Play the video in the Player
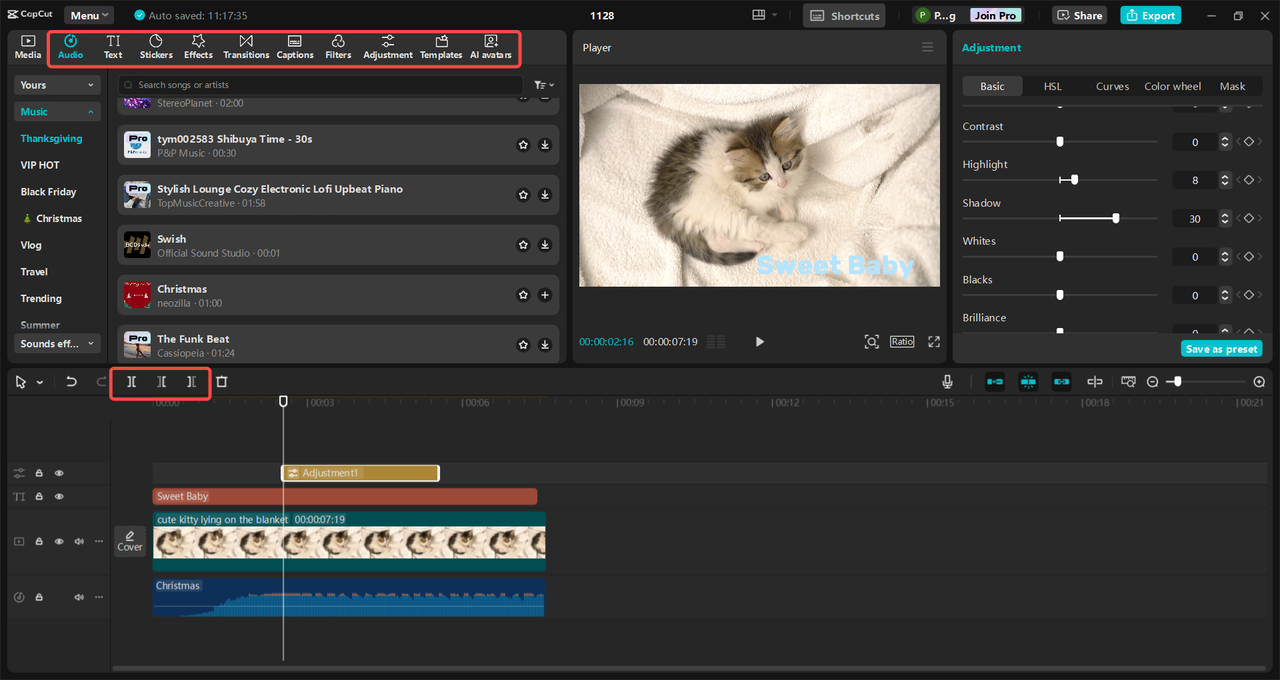The height and width of the screenshot is (680, 1280). 759,342
